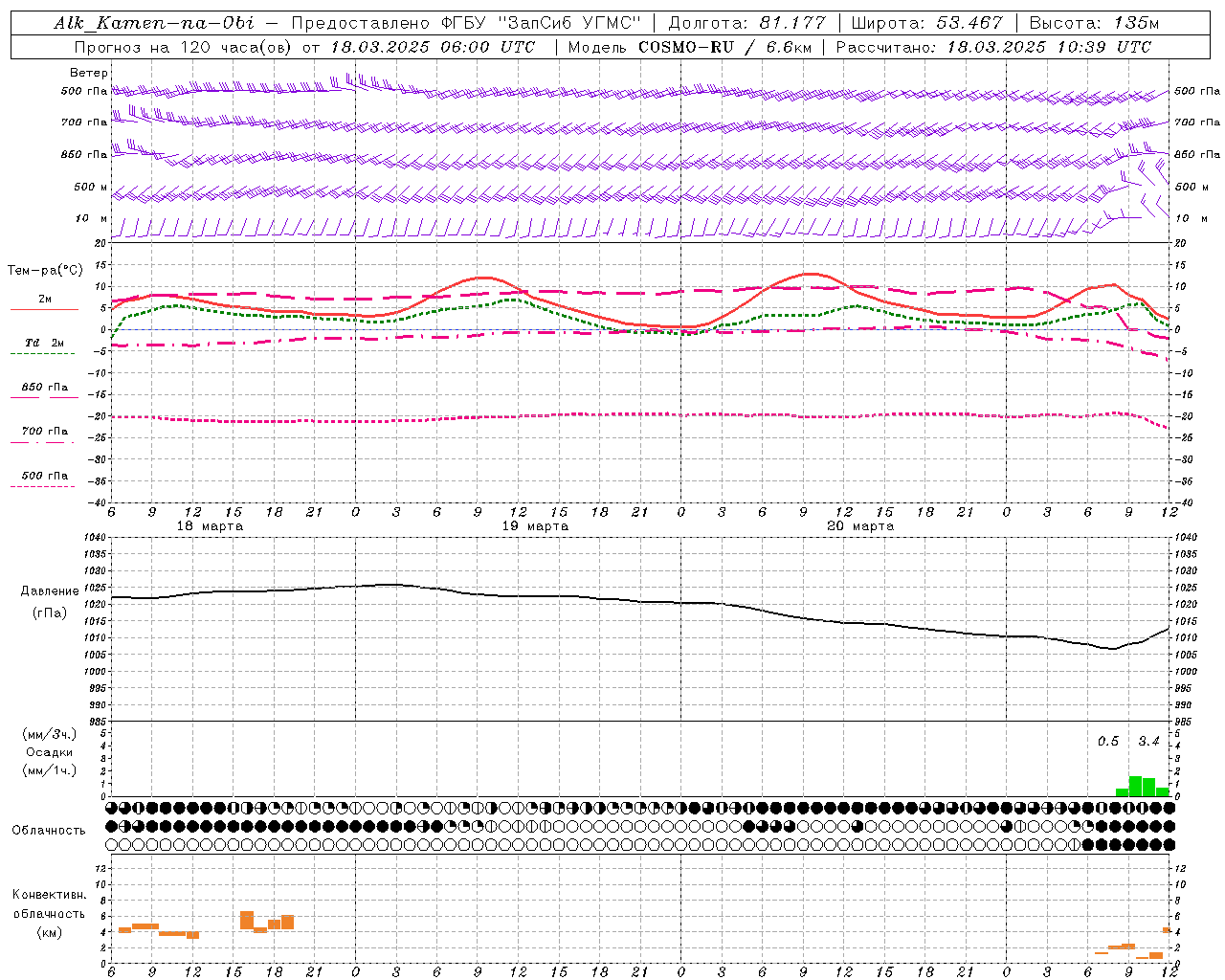Click the dashed line sample under the Td 2м legend
This screenshot has height=980, width=1225.
coord(43,354)
